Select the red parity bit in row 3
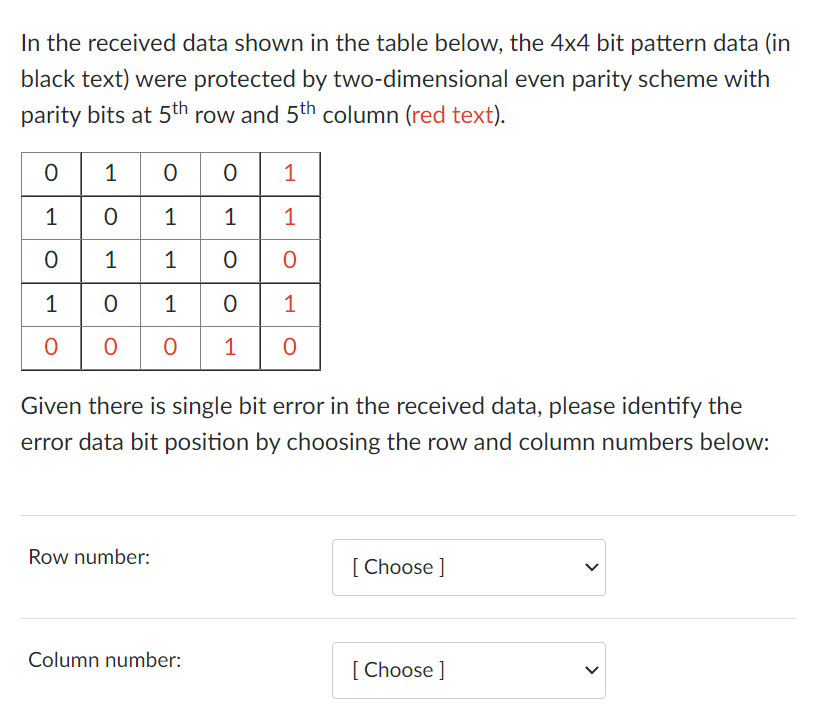Viewport: 820px width, 721px height. (290, 261)
